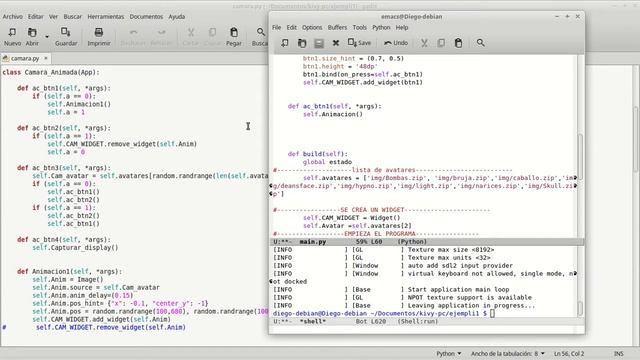Click the copy icon in emacs toolbar
The height and width of the screenshot is (360, 640).
pos(441,43)
